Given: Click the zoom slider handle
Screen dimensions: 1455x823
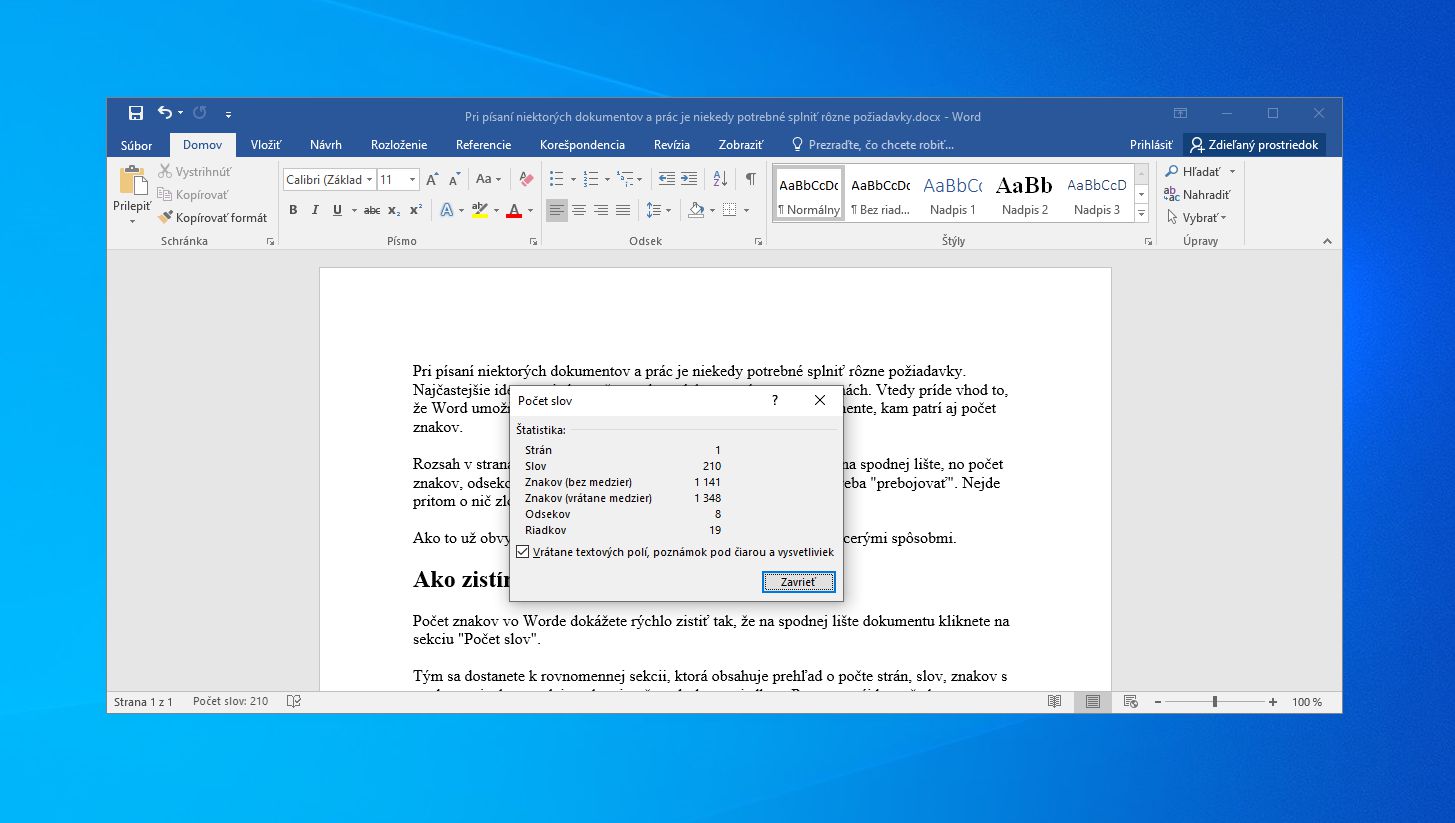Looking at the screenshot, I should pos(1215,702).
